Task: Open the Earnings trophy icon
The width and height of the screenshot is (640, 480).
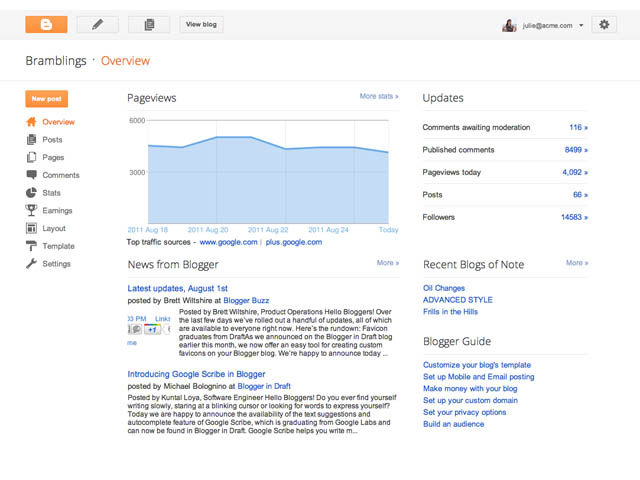Action: tap(31, 210)
